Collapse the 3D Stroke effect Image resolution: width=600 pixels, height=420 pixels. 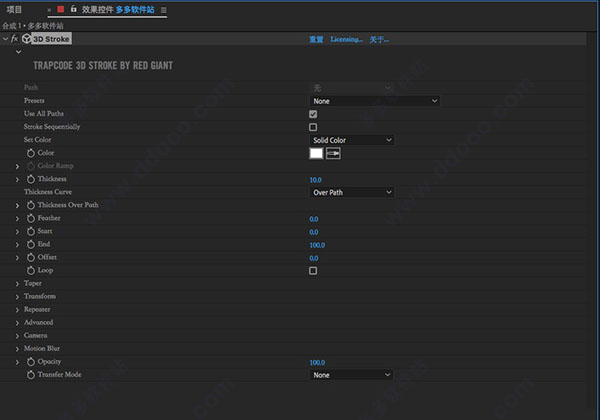coord(5,39)
